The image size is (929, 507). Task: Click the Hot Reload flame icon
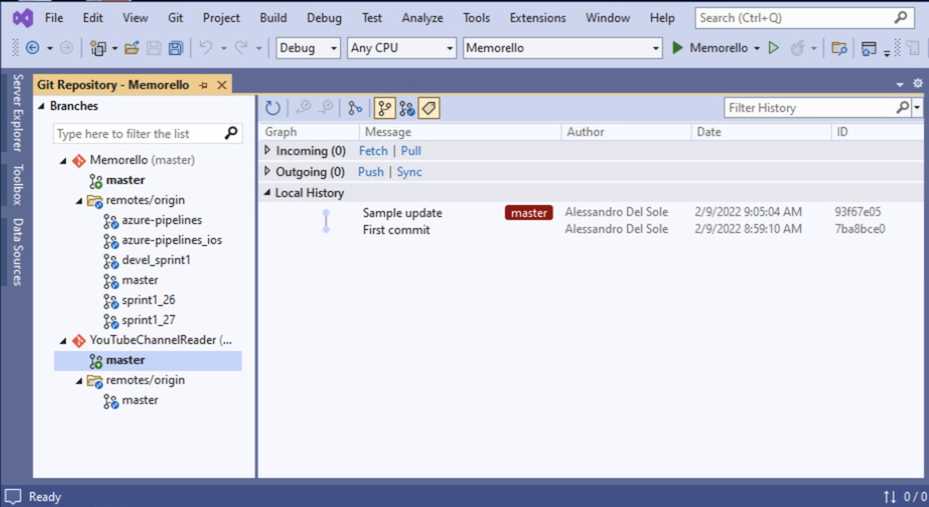[x=797, y=48]
